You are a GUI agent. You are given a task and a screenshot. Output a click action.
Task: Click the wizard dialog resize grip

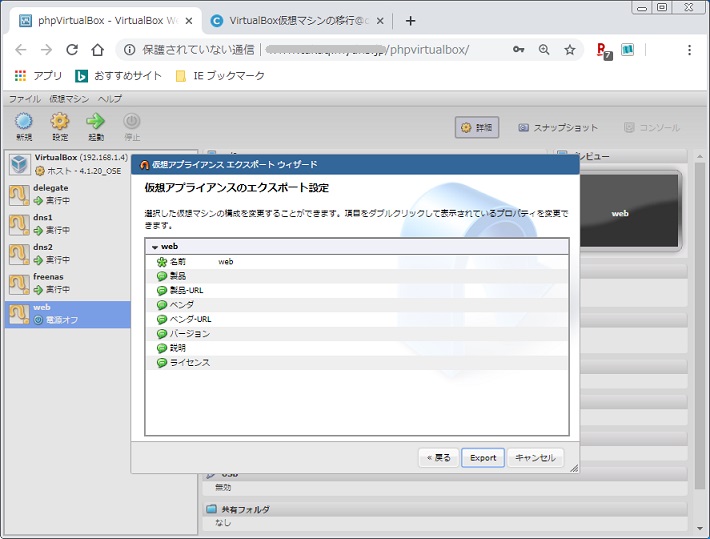(574, 468)
